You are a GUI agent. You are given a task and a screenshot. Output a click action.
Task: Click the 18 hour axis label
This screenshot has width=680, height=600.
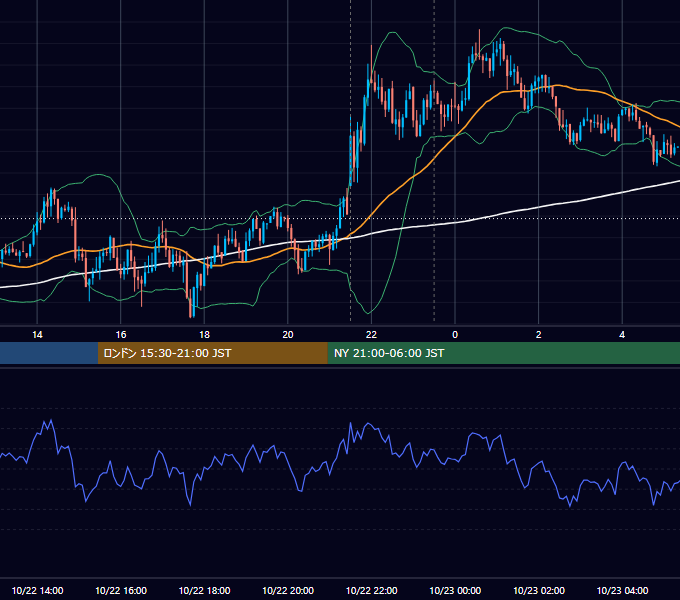(204, 335)
